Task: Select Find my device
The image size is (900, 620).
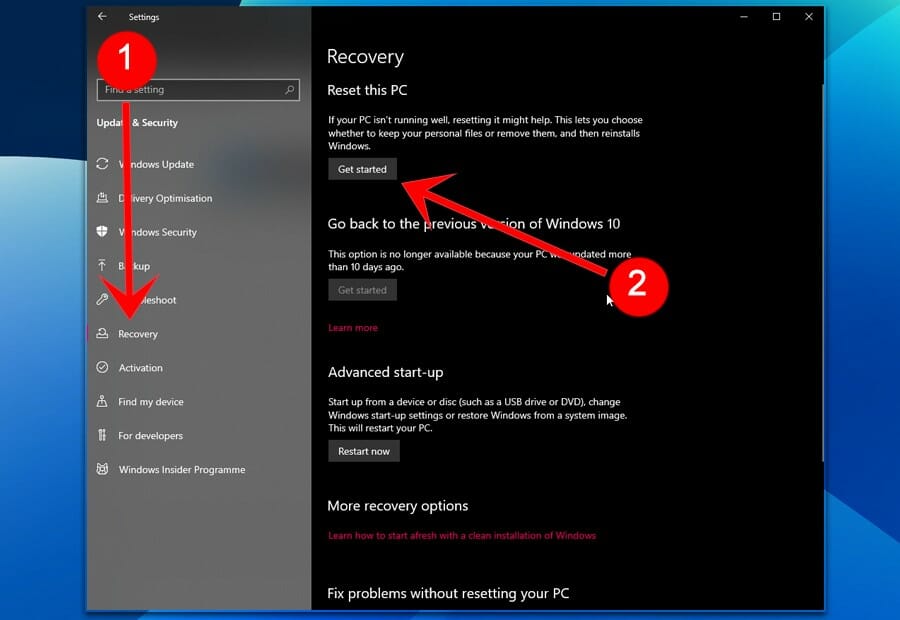Action: [x=199, y=401]
